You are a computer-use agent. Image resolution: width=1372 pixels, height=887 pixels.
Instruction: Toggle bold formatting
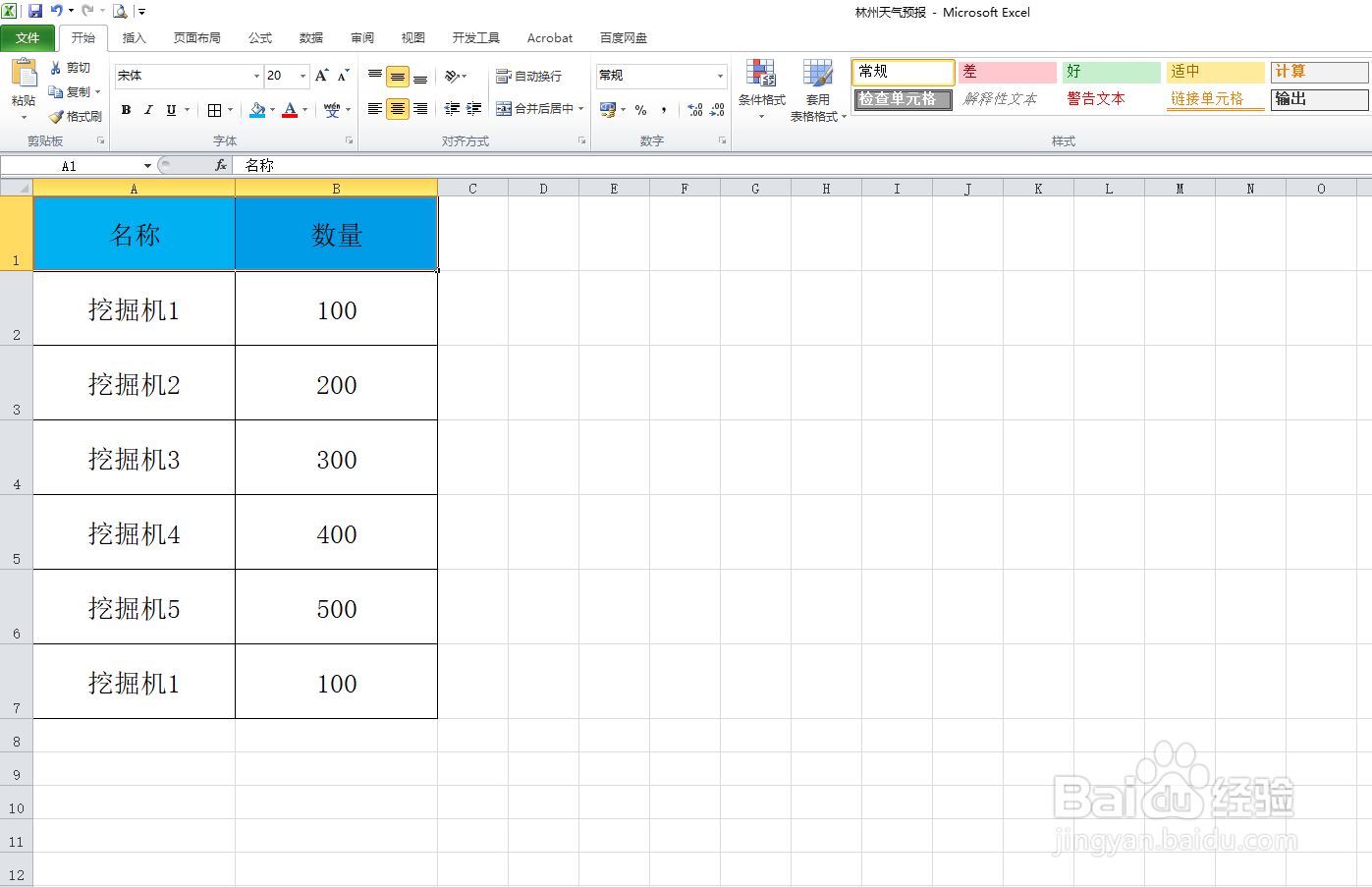point(126,110)
